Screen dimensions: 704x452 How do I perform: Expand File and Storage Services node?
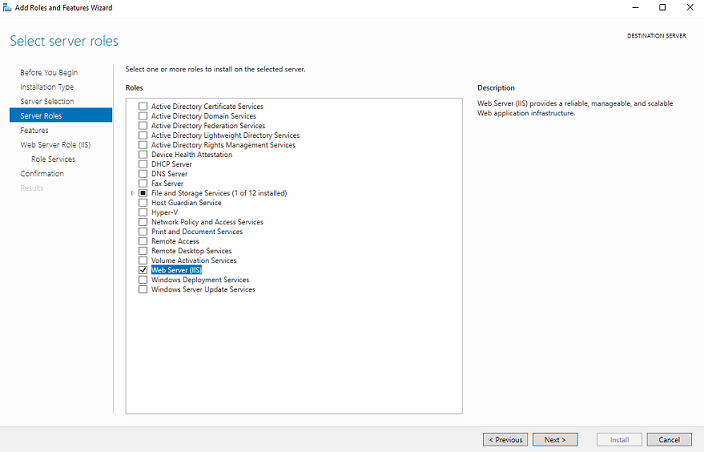click(132, 193)
